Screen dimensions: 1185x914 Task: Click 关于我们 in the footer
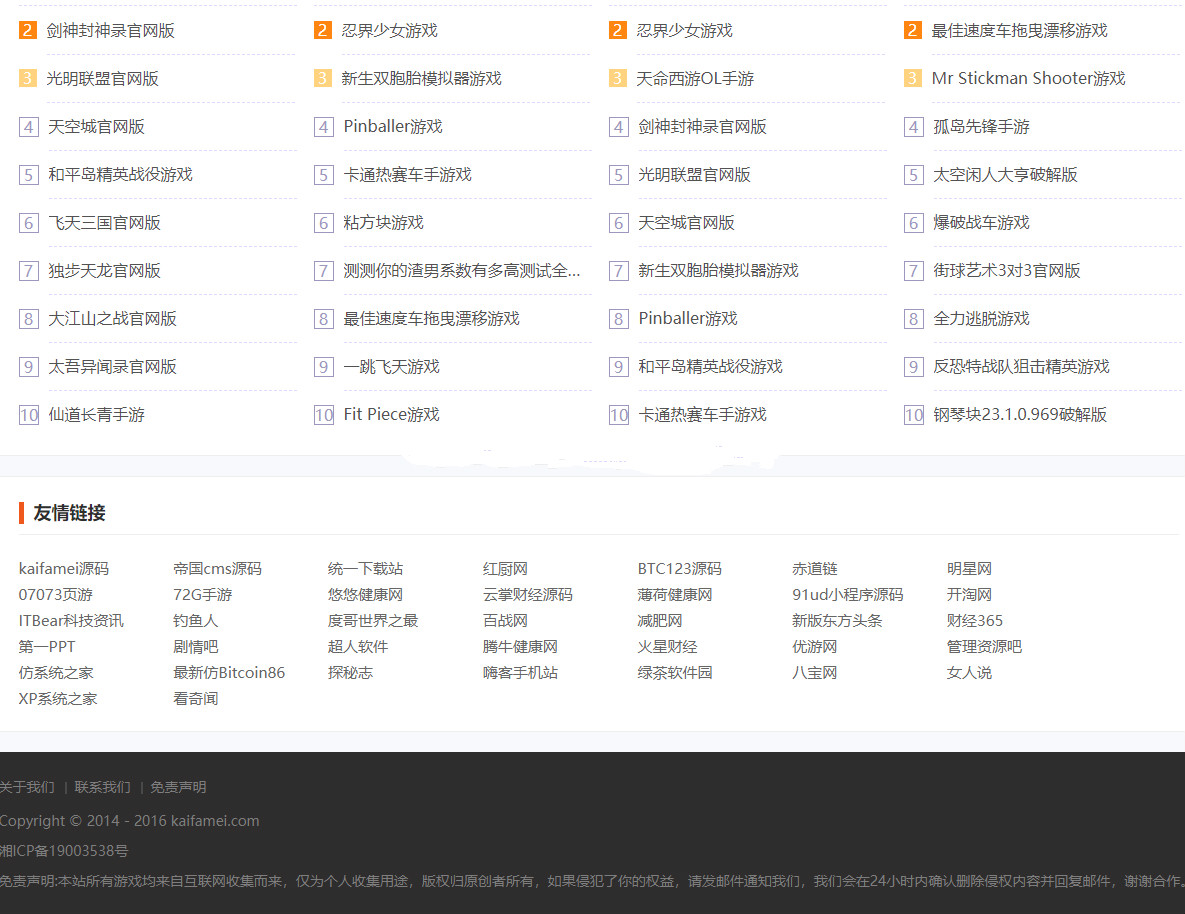27,787
